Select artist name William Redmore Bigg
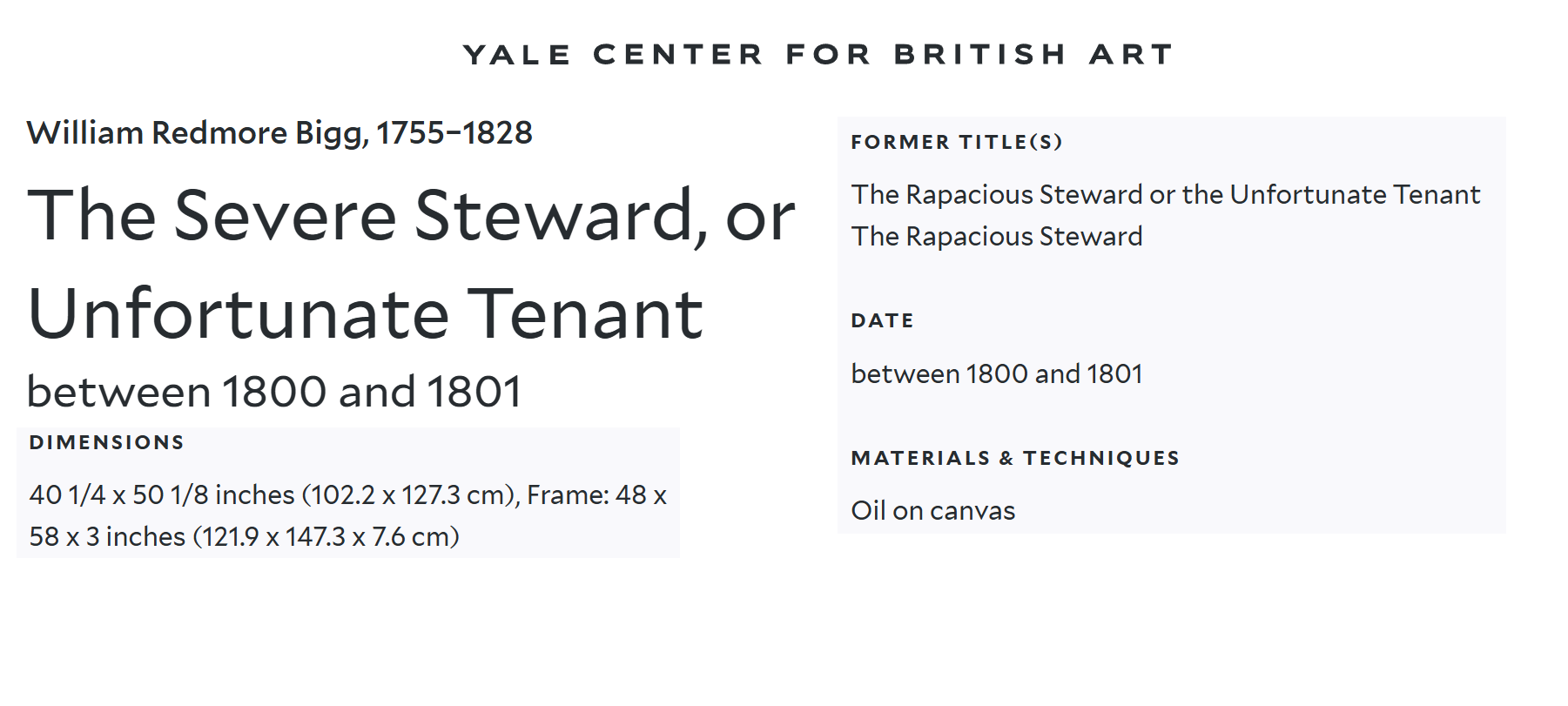Screen dimensions: 1568x706 197,132
